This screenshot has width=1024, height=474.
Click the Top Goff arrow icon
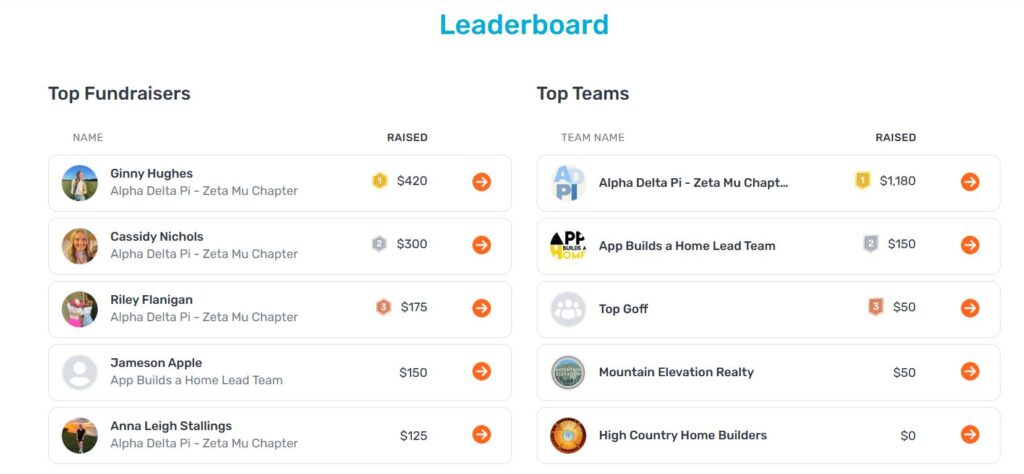pos(970,308)
